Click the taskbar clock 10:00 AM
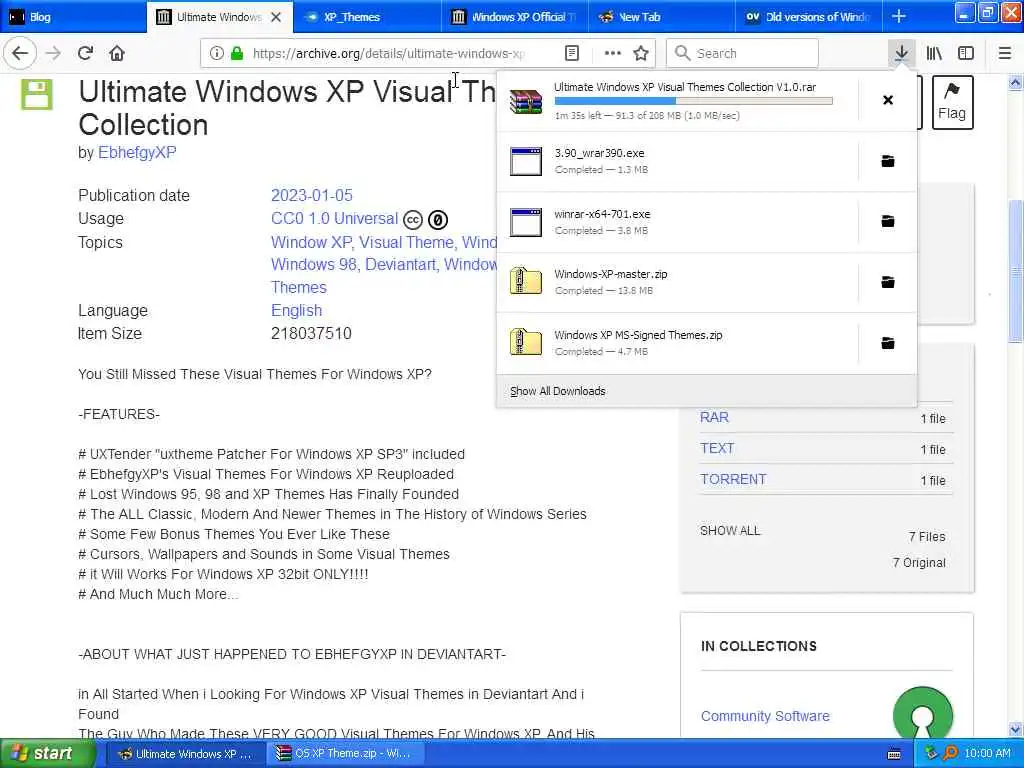This screenshot has height=768, width=1024. [987, 753]
